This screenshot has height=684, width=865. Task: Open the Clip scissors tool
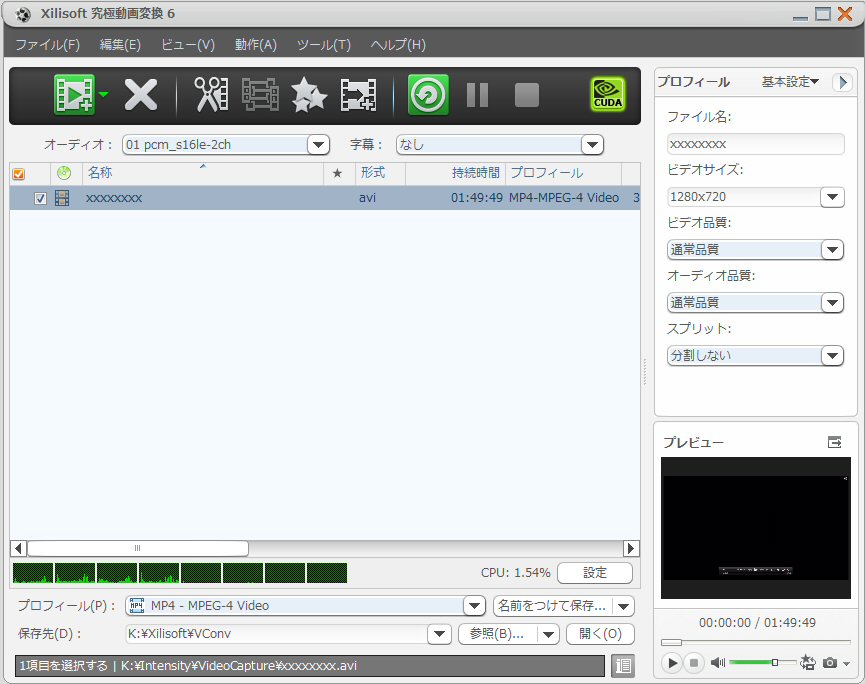click(211, 95)
